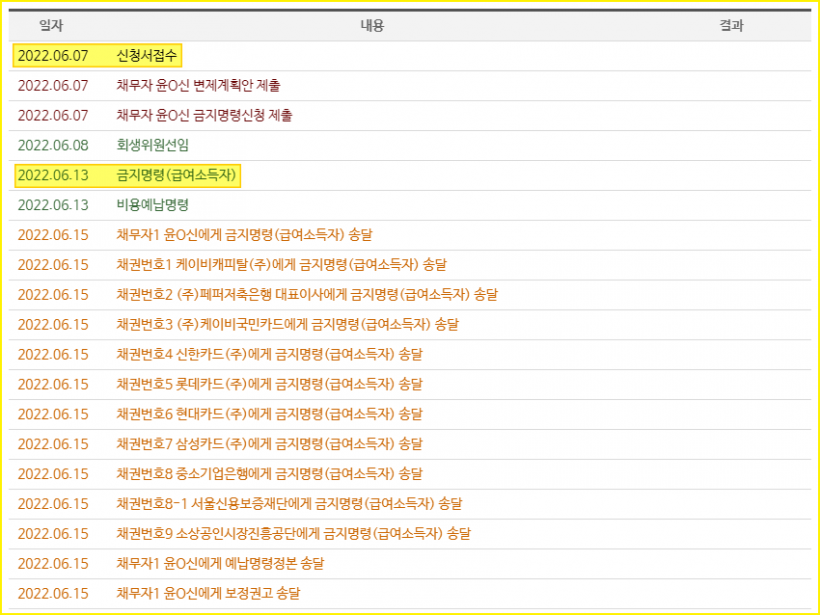Select the 회생위원선임 entry
This screenshot has width=820, height=615.
coord(152,145)
